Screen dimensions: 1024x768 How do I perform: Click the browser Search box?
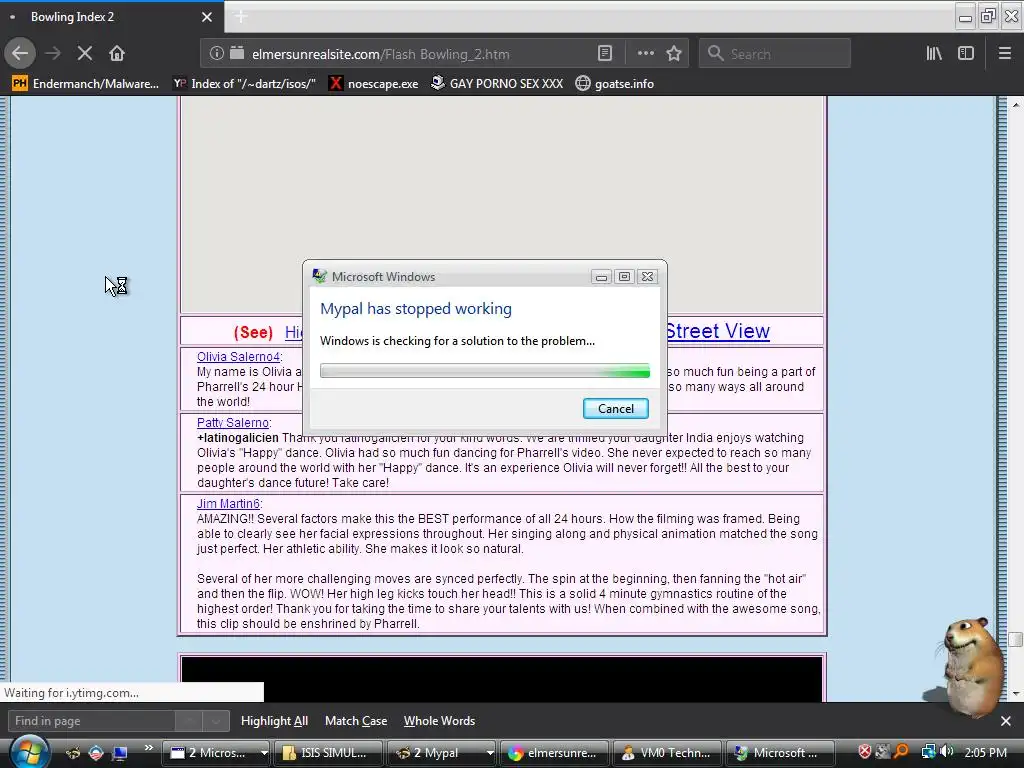click(x=775, y=54)
